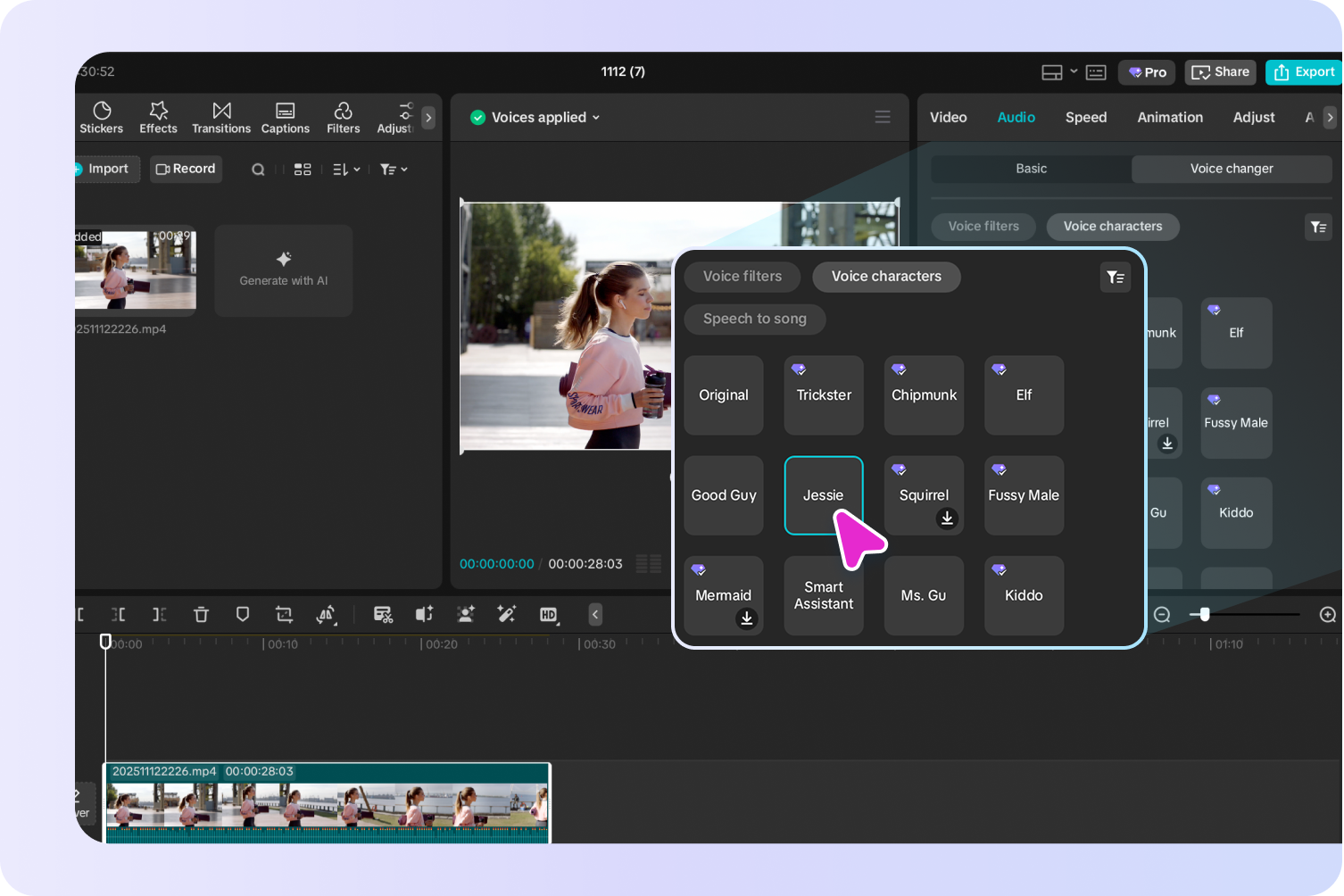Select the mirror/flip tool in the timeline toolbar
This screenshot has width=1344, height=896.
tap(326, 614)
